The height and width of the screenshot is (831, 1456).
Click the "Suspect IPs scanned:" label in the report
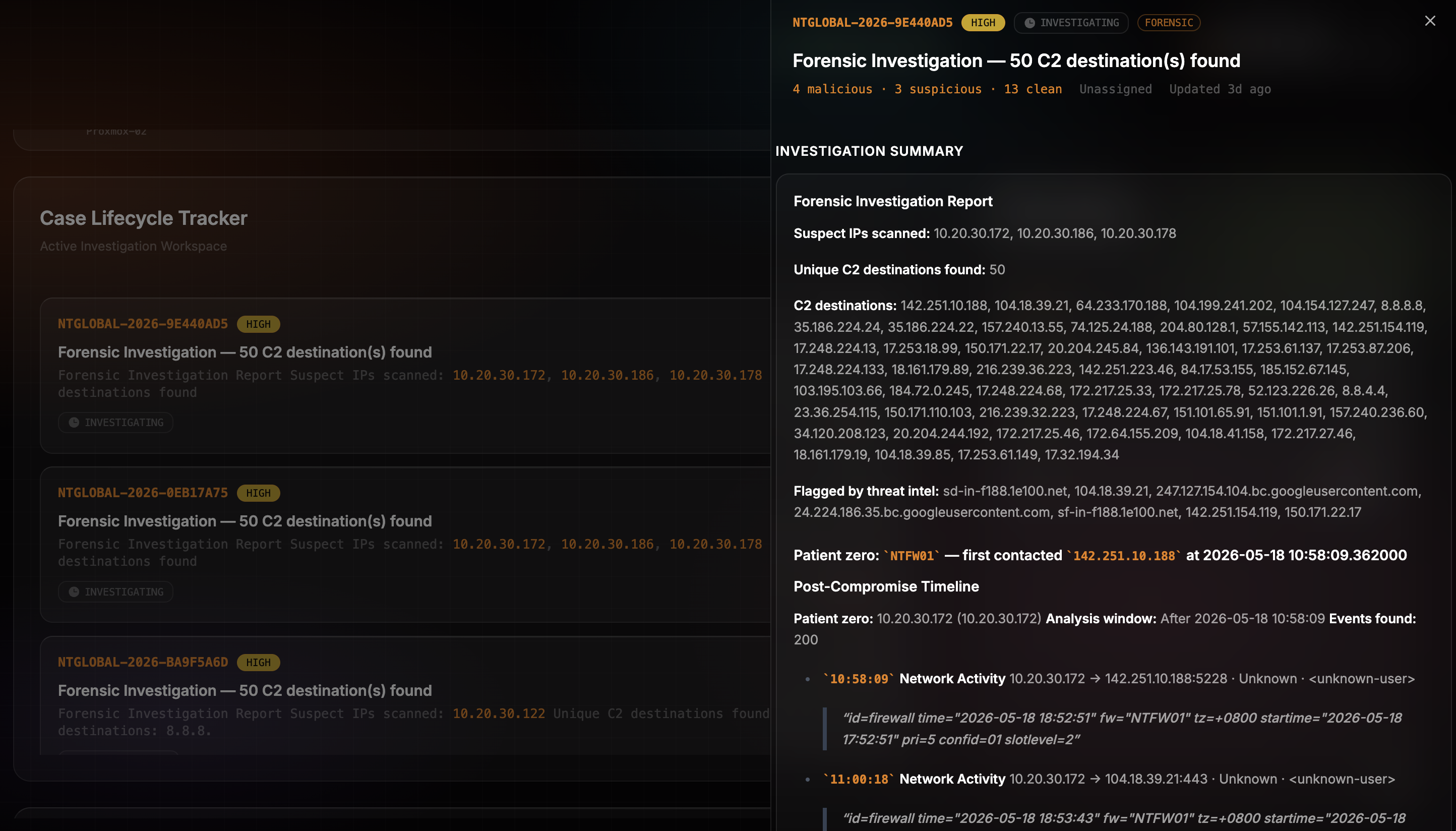pos(862,233)
